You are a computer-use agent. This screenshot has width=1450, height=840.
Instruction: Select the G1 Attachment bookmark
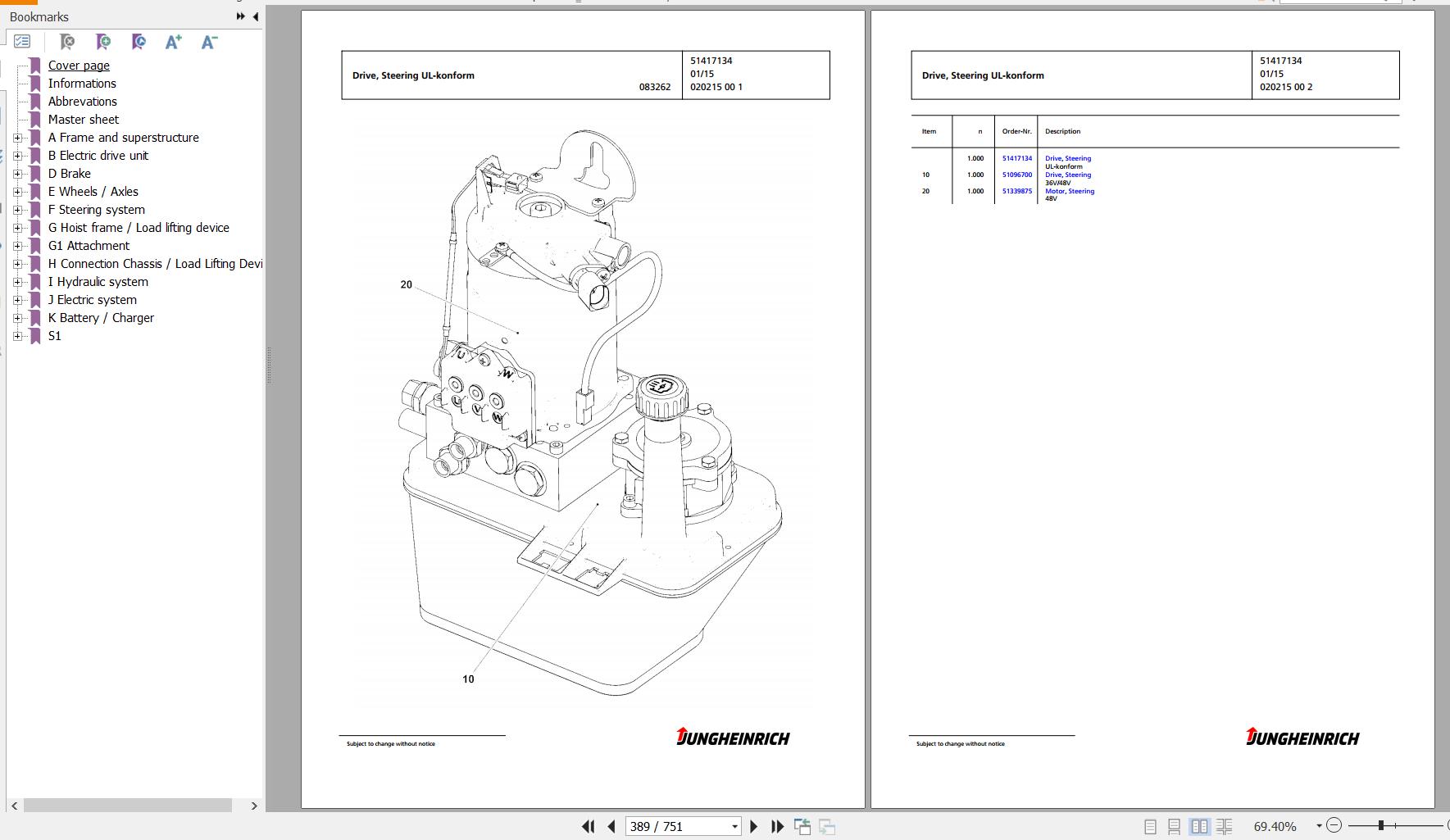[89, 246]
